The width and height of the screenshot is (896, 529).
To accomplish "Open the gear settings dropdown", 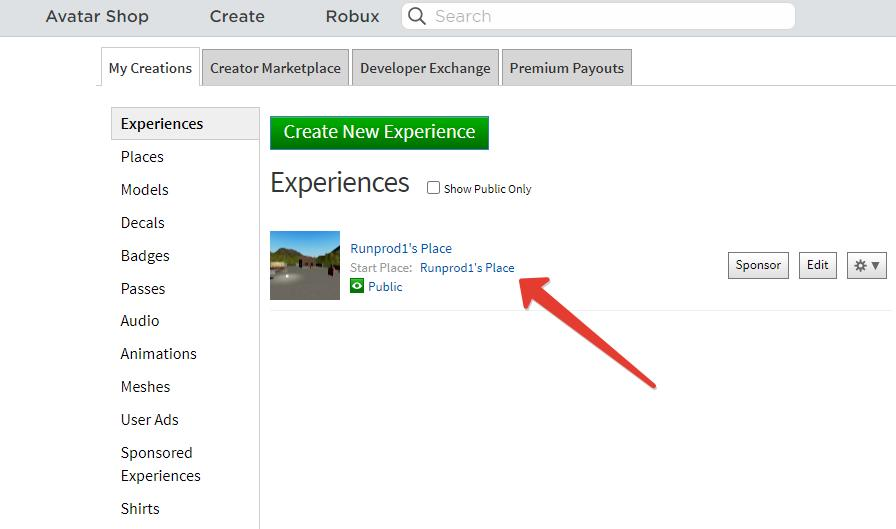I will [866, 265].
